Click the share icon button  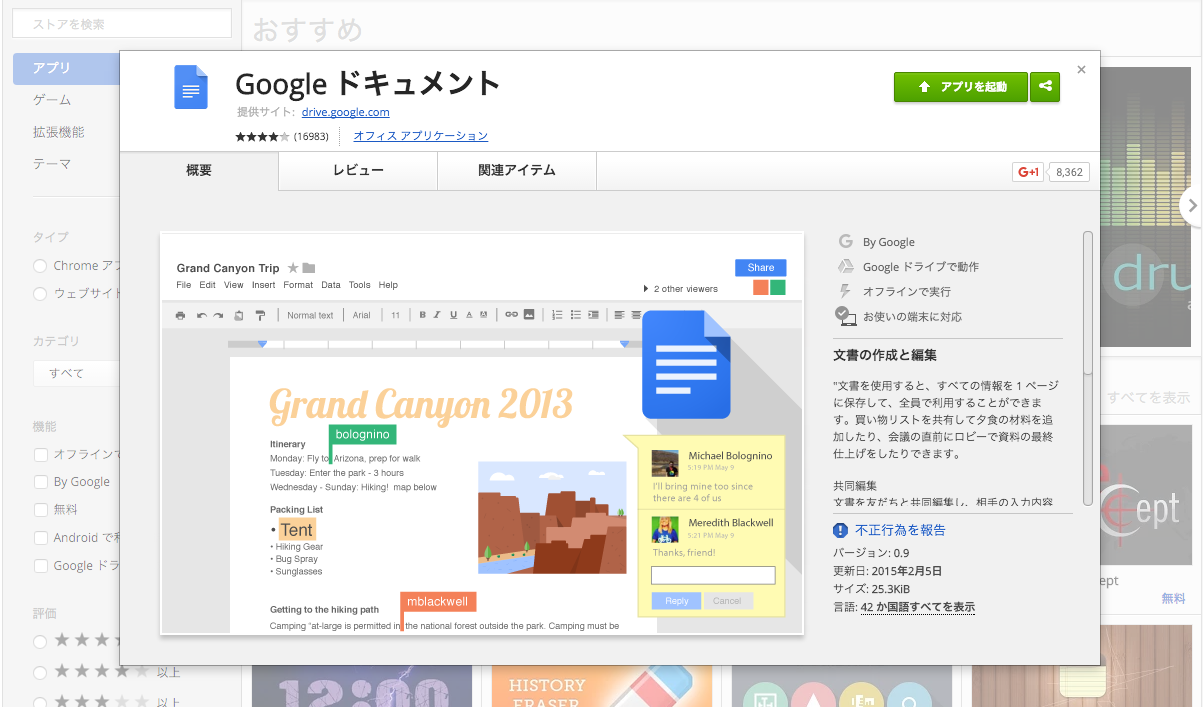1045,87
